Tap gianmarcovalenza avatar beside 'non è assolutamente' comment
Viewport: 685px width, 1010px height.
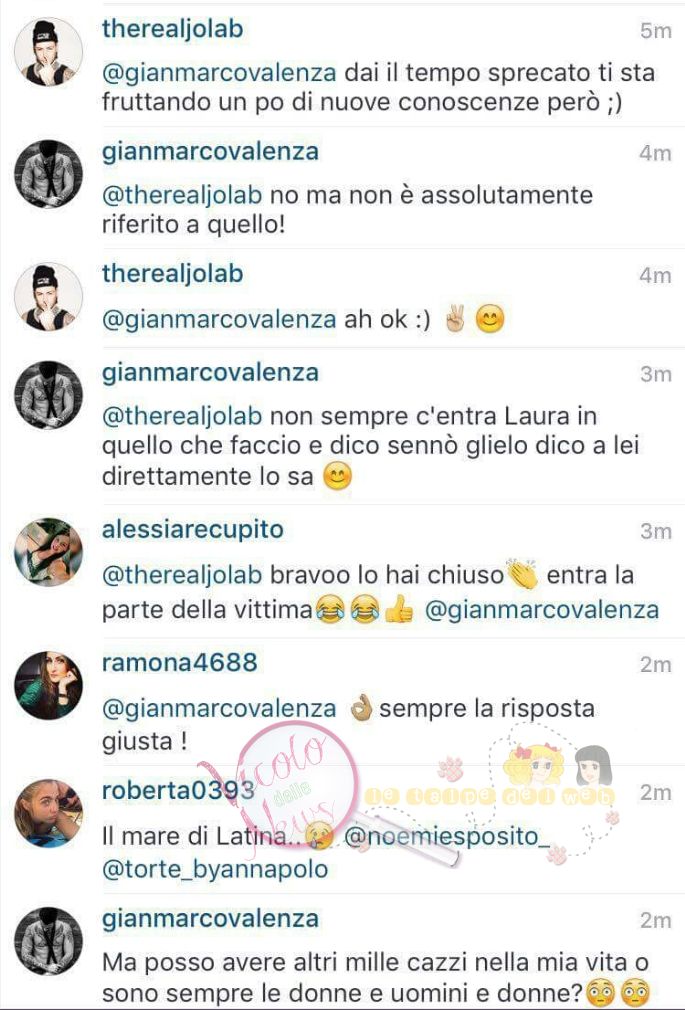coord(48,174)
